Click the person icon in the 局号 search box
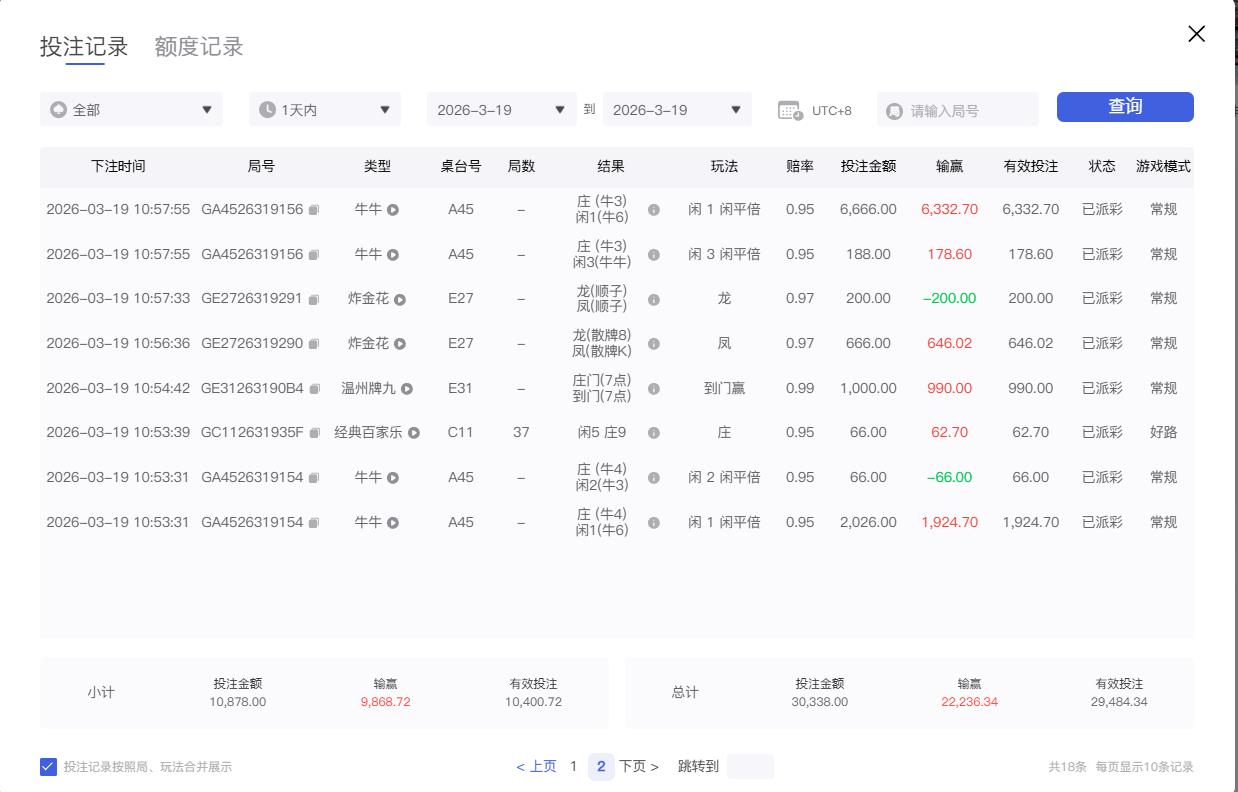This screenshot has height=792, width=1238. pyautogui.click(x=894, y=109)
